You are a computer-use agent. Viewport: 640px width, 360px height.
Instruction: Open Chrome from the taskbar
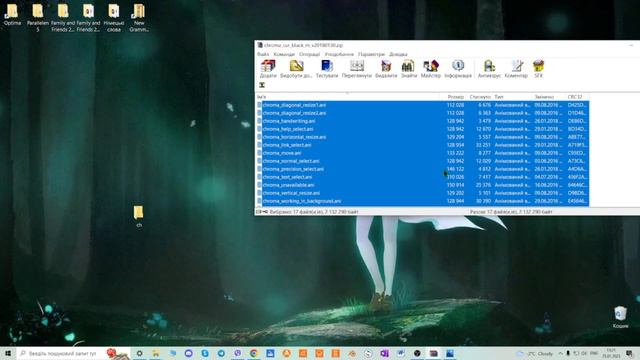tap(254, 353)
